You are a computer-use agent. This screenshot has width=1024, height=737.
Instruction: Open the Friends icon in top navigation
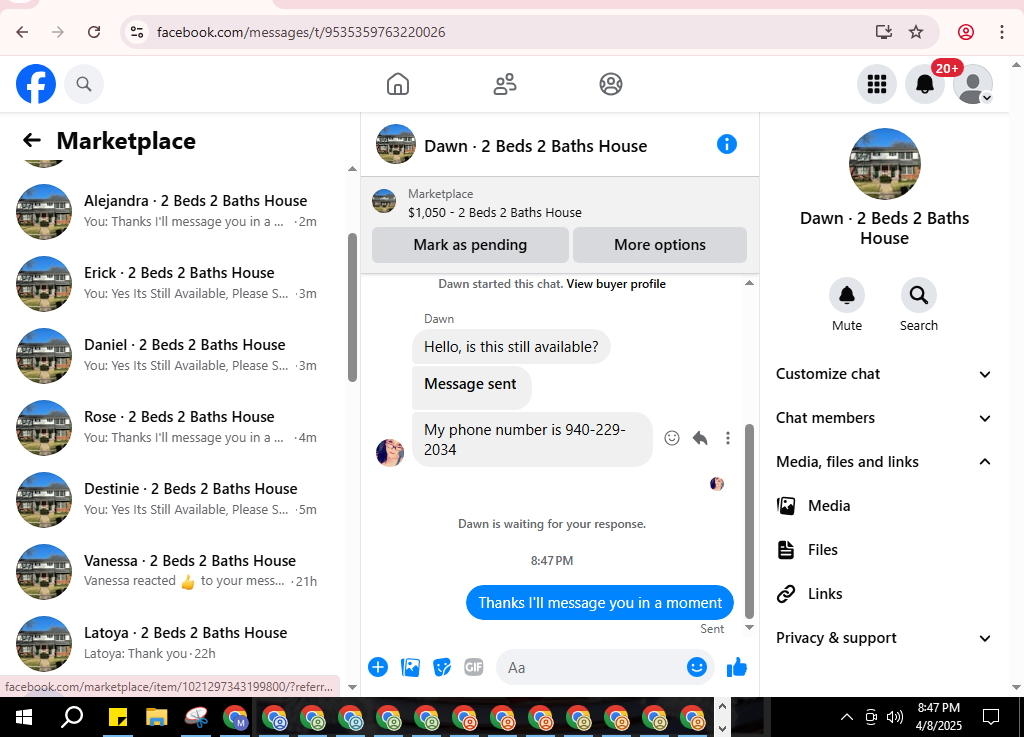click(505, 84)
